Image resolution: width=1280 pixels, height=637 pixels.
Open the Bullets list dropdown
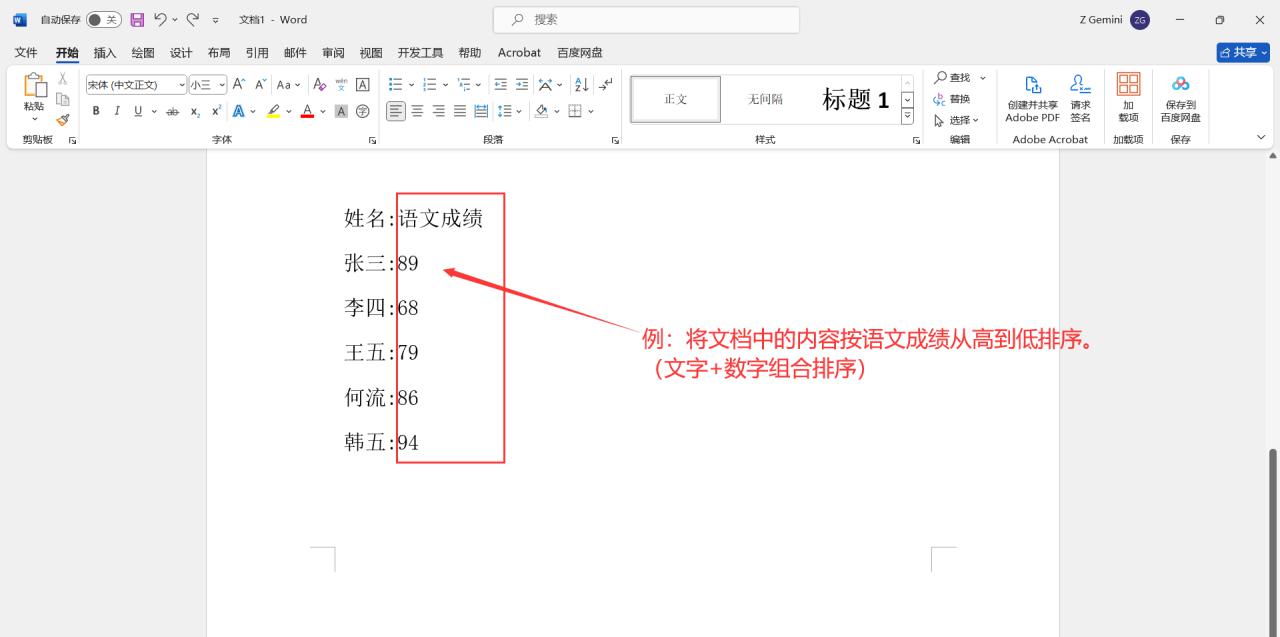coord(412,85)
